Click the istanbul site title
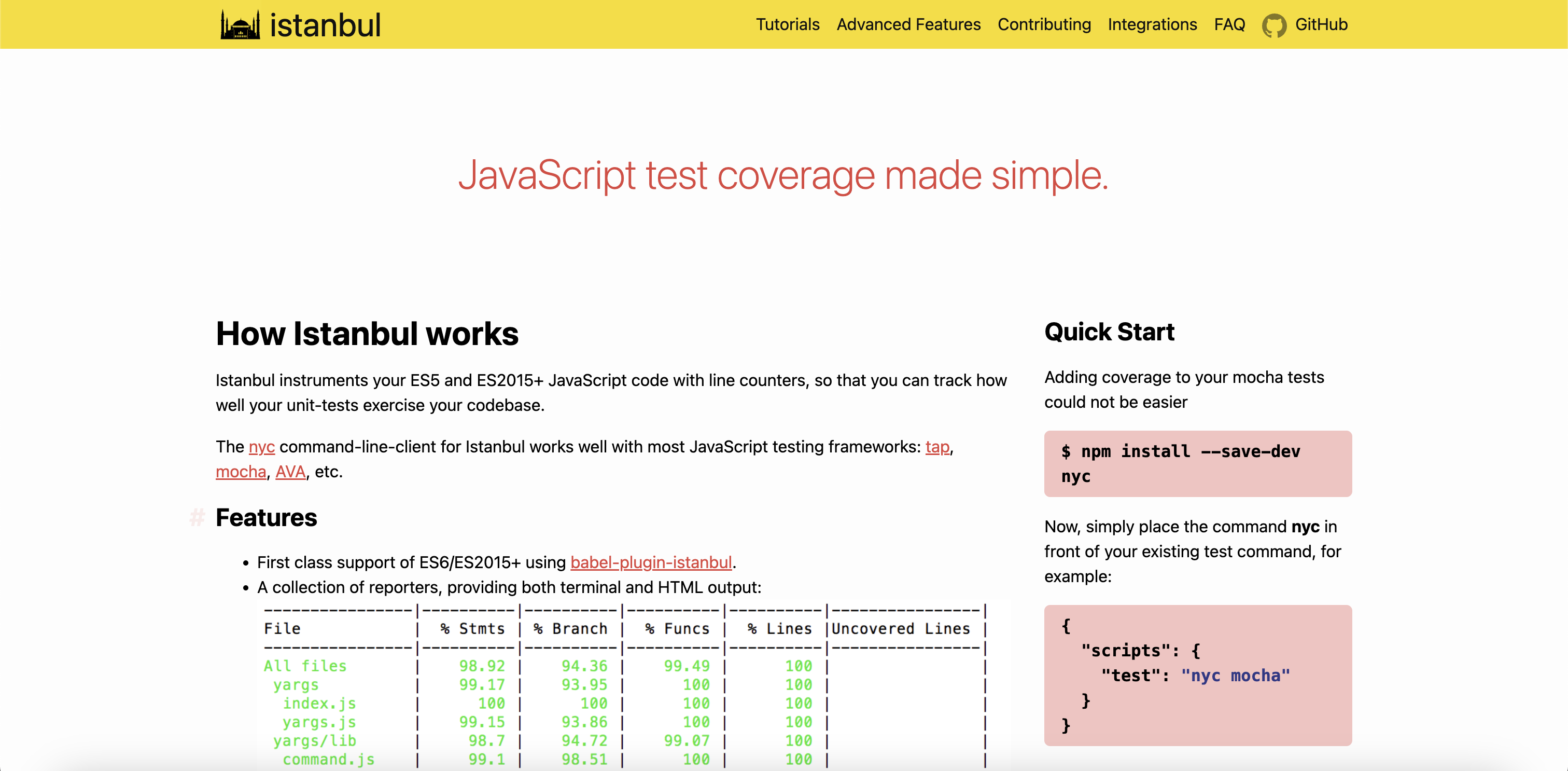The height and width of the screenshot is (771, 1568). click(x=325, y=25)
